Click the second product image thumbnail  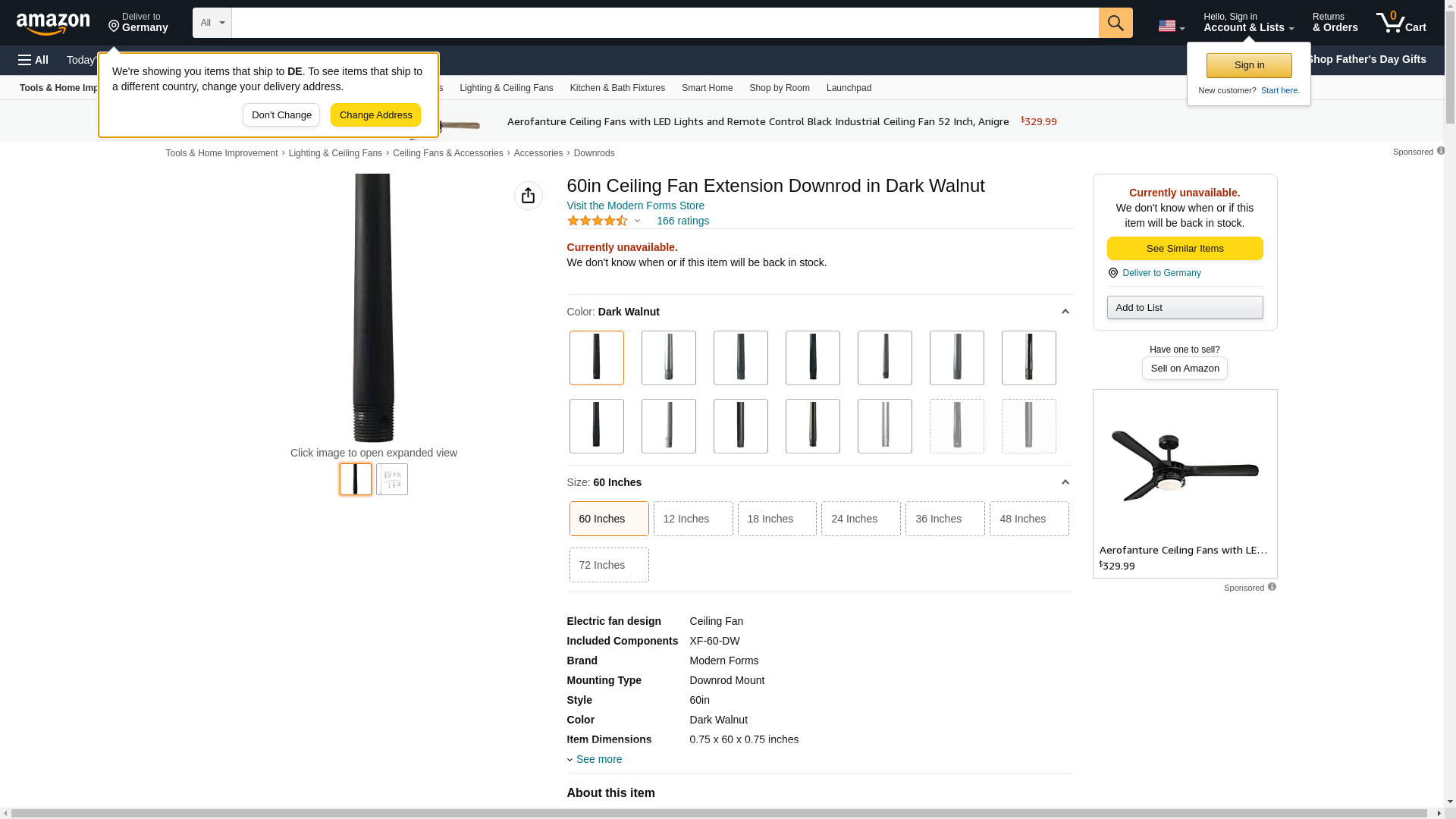coord(392,479)
